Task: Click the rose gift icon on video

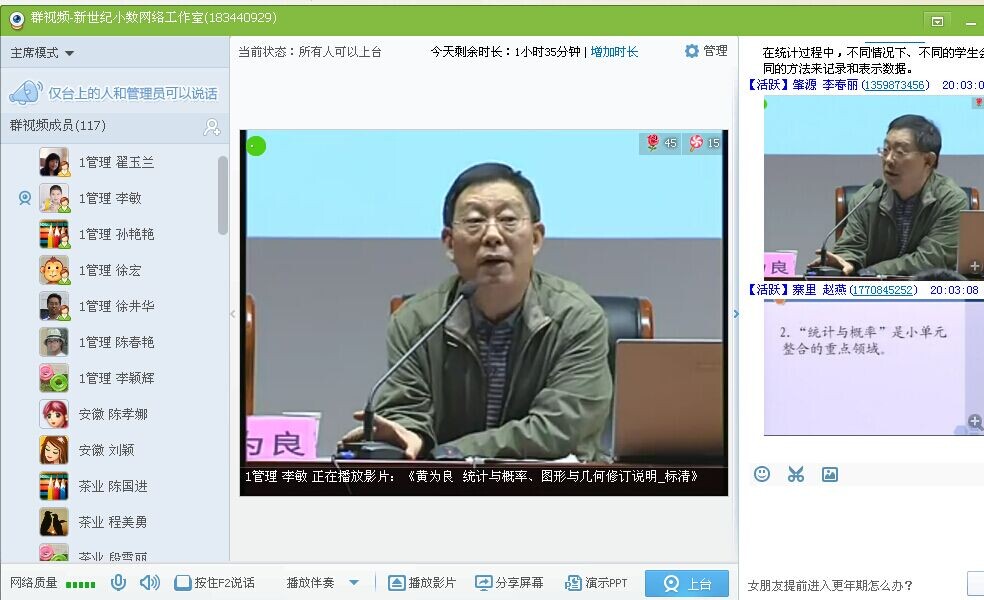Action: [x=653, y=143]
